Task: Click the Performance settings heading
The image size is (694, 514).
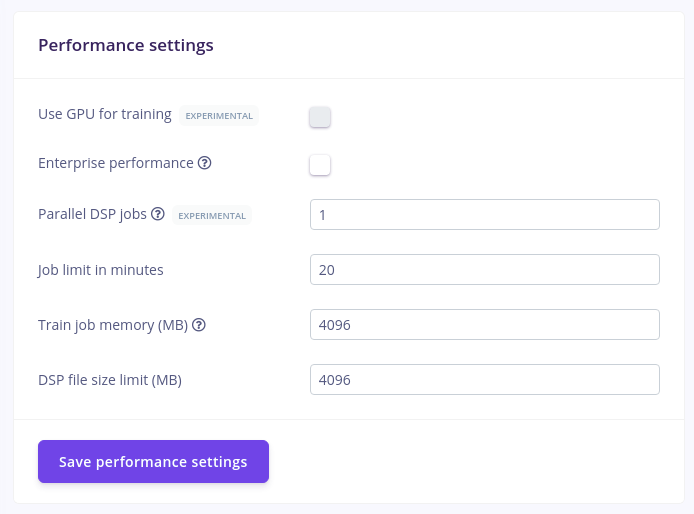Action: click(126, 45)
